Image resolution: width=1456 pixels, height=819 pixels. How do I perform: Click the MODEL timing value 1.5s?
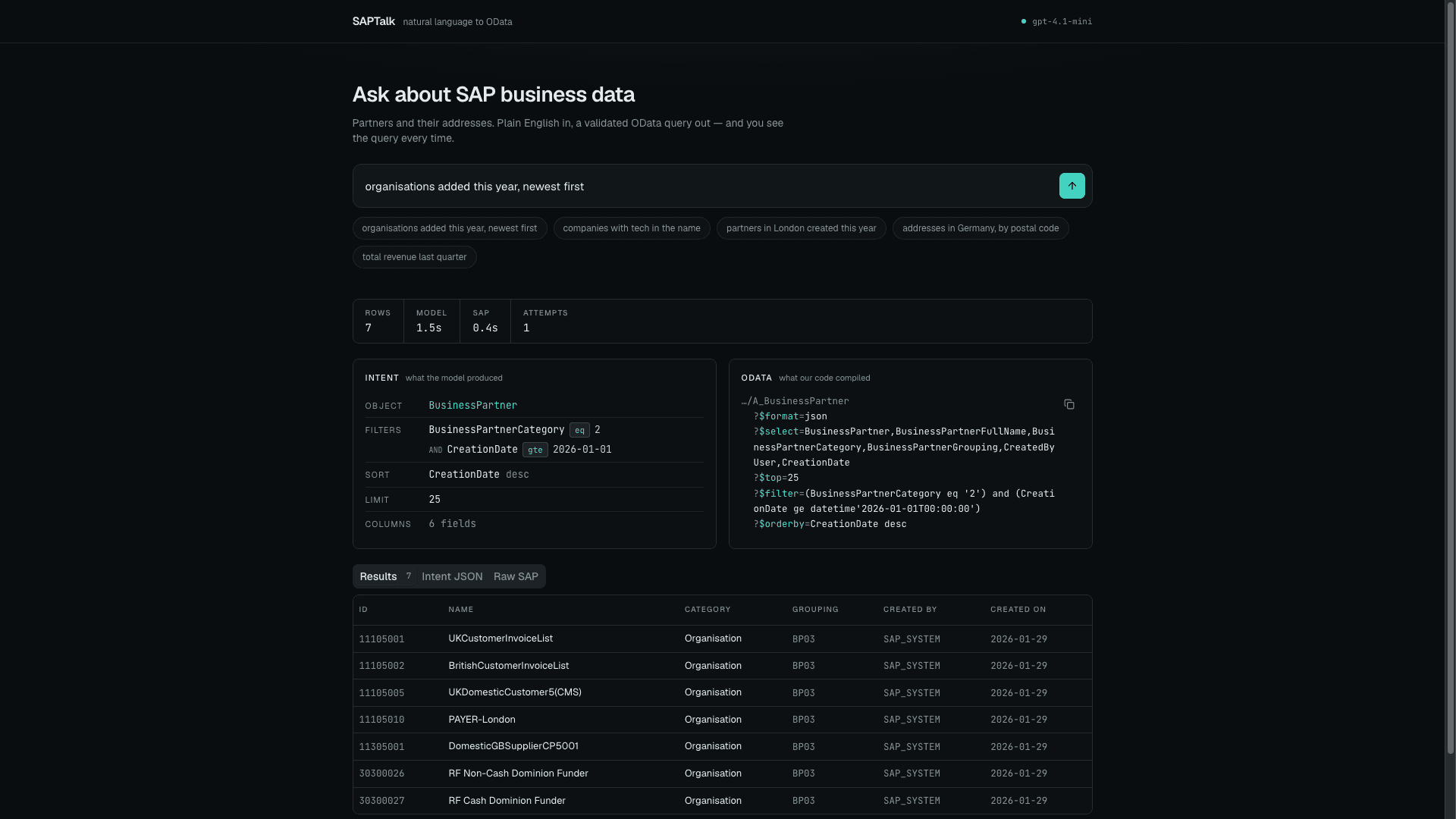428,328
